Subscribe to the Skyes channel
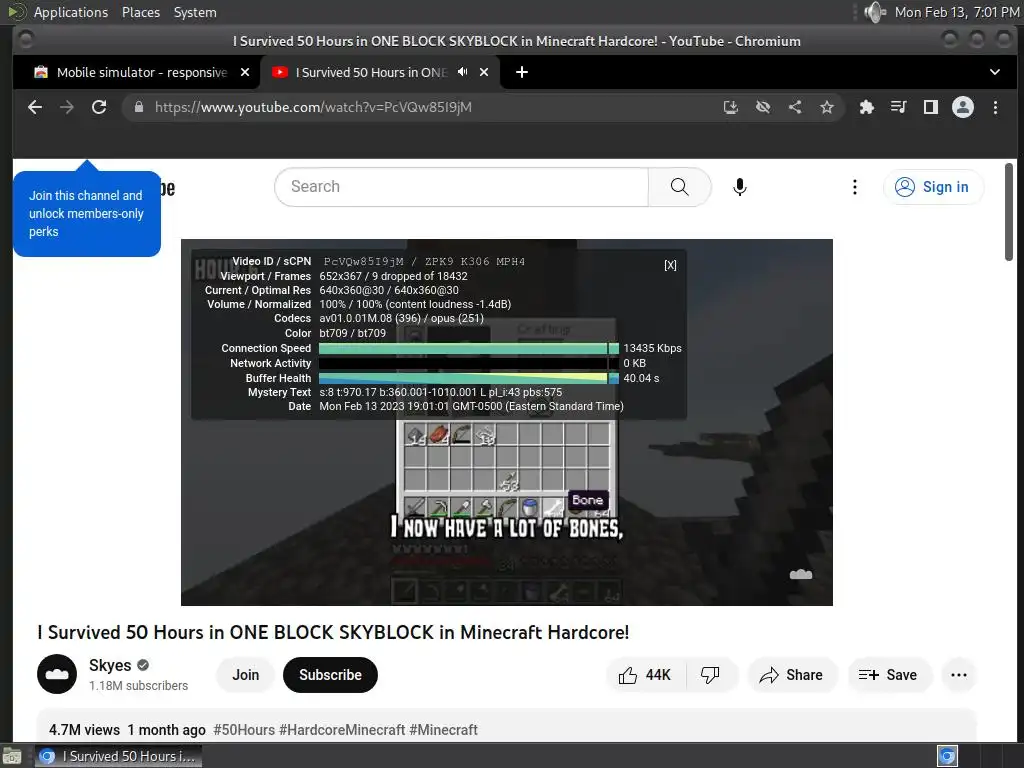The width and height of the screenshot is (1024, 768). coord(330,675)
